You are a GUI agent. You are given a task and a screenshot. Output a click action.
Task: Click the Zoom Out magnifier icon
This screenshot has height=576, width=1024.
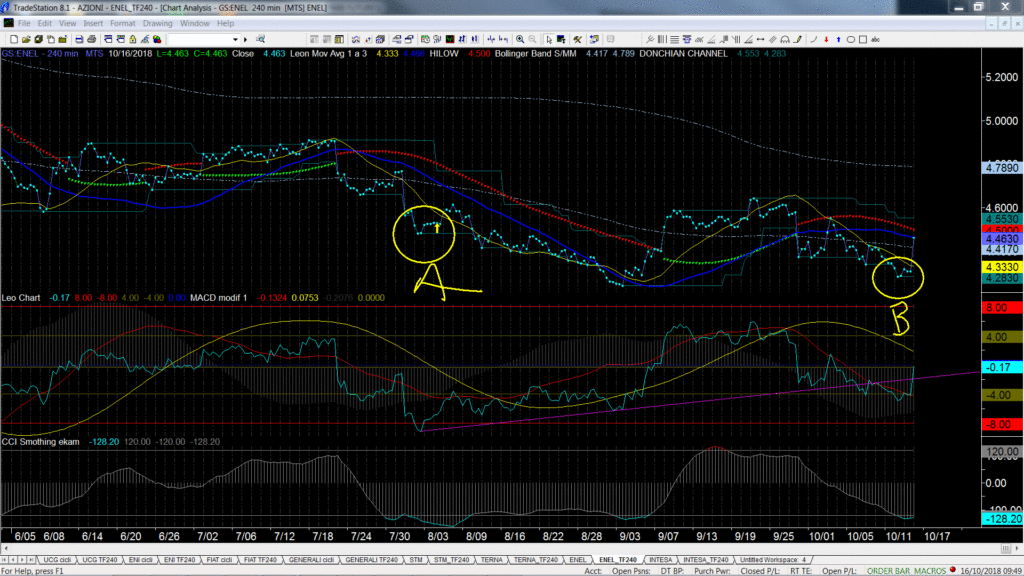(532, 40)
